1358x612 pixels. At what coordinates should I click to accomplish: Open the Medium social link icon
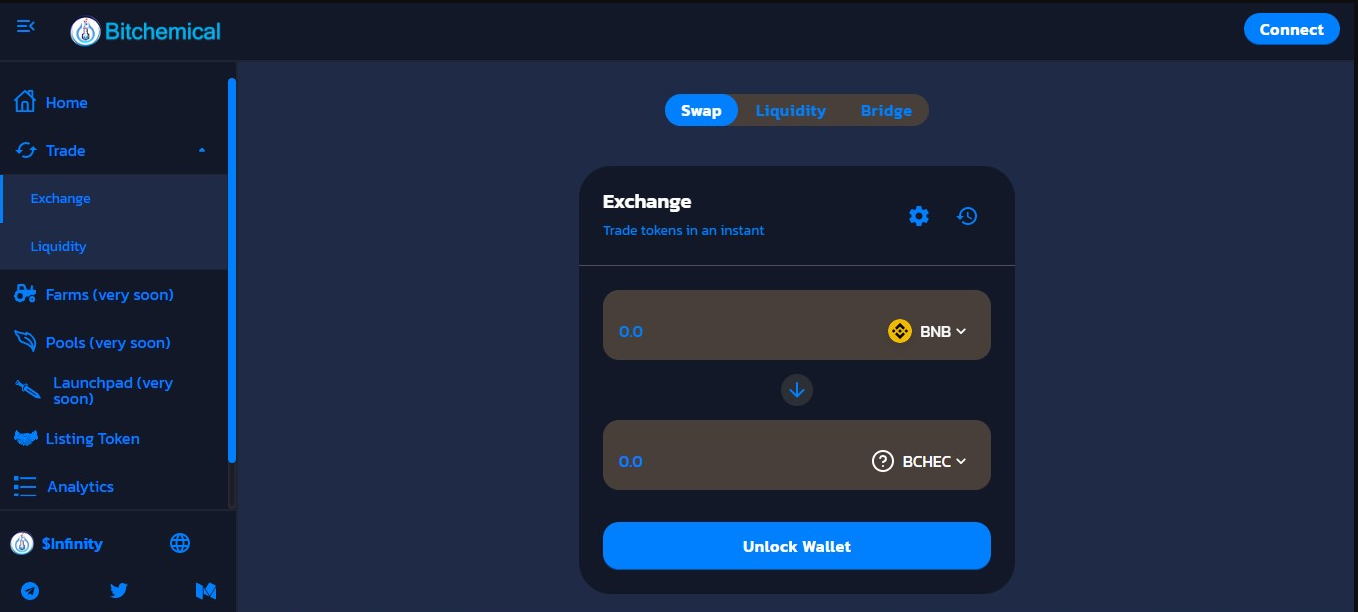(x=206, y=591)
